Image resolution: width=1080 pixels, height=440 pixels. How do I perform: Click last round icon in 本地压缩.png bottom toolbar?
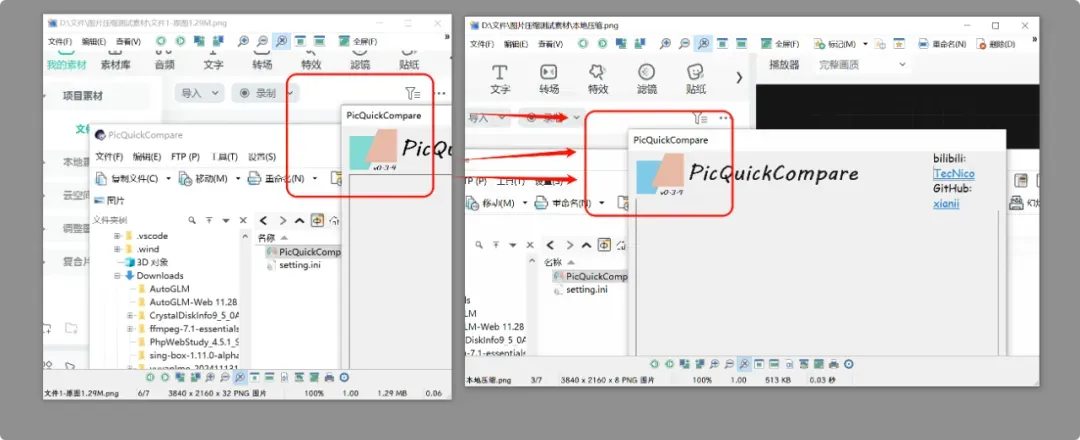point(849,363)
